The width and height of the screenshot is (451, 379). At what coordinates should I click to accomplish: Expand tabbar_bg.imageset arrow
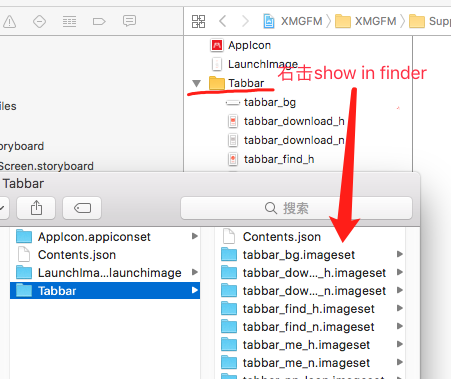400,254
